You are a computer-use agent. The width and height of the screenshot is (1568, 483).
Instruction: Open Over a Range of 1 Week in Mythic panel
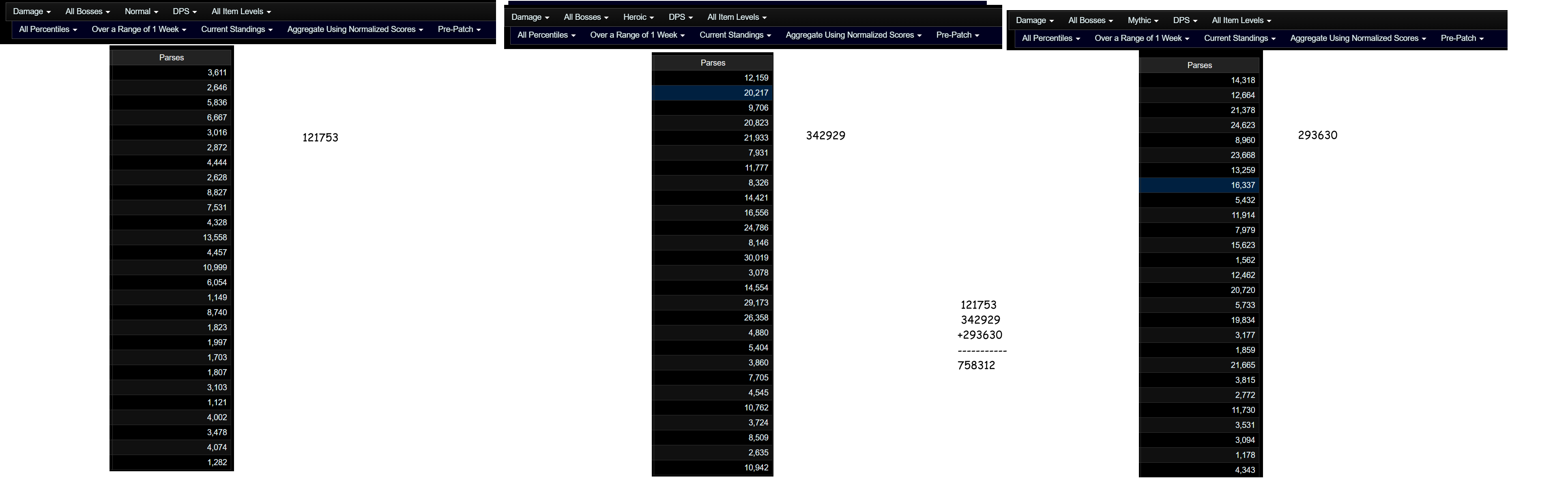click(x=1141, y=38)
